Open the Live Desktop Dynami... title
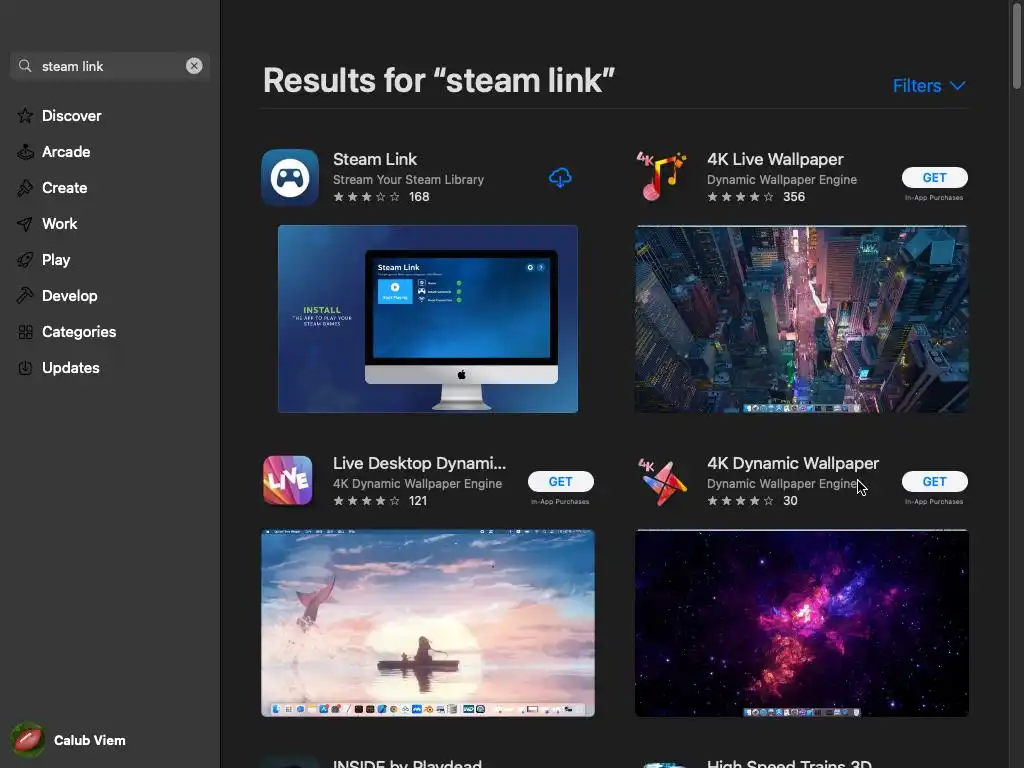The height and width of the screenshot is (768, 1024). [x=419, y=463]
